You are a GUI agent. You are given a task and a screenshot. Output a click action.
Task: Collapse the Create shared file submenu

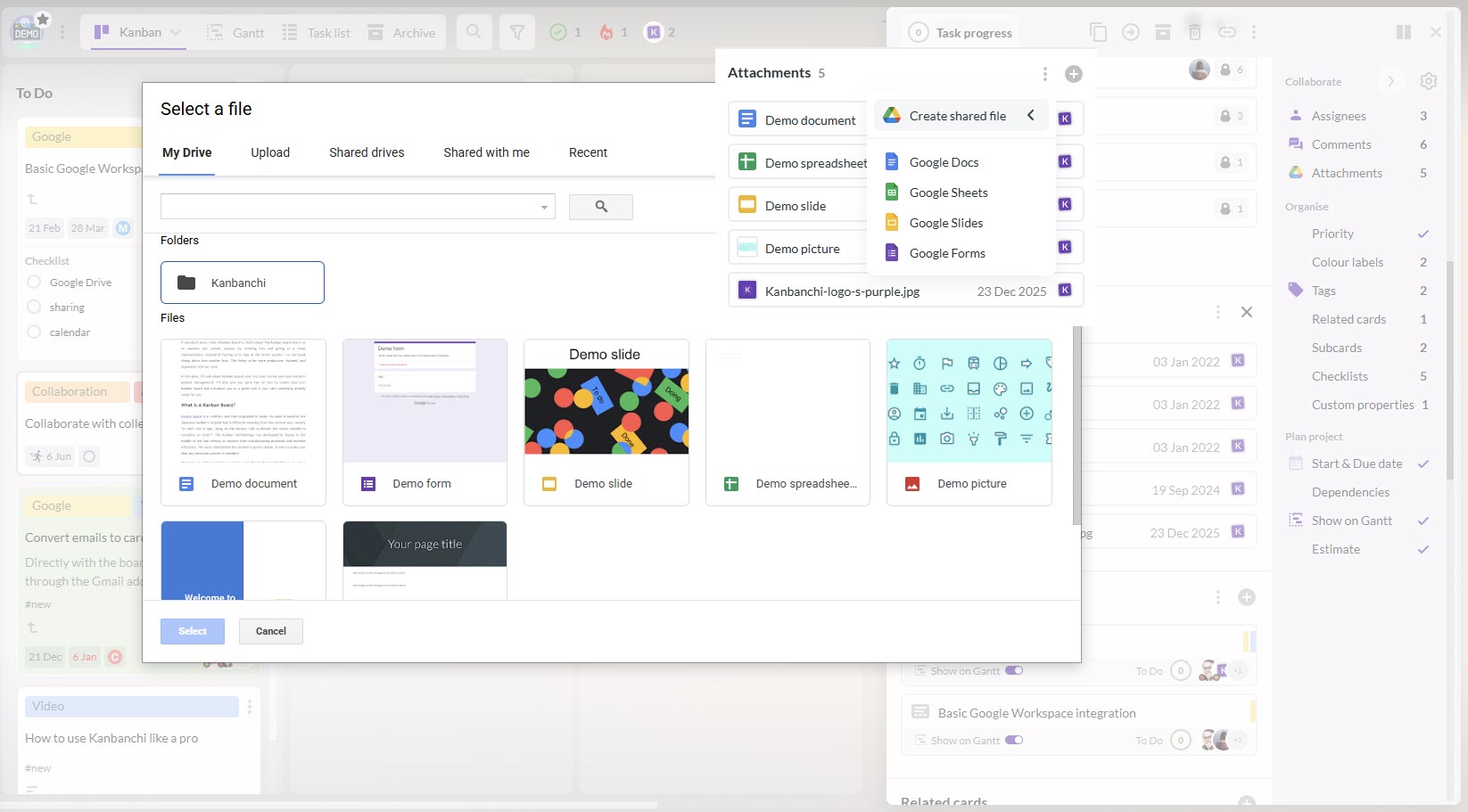(x=1031, y=115)
